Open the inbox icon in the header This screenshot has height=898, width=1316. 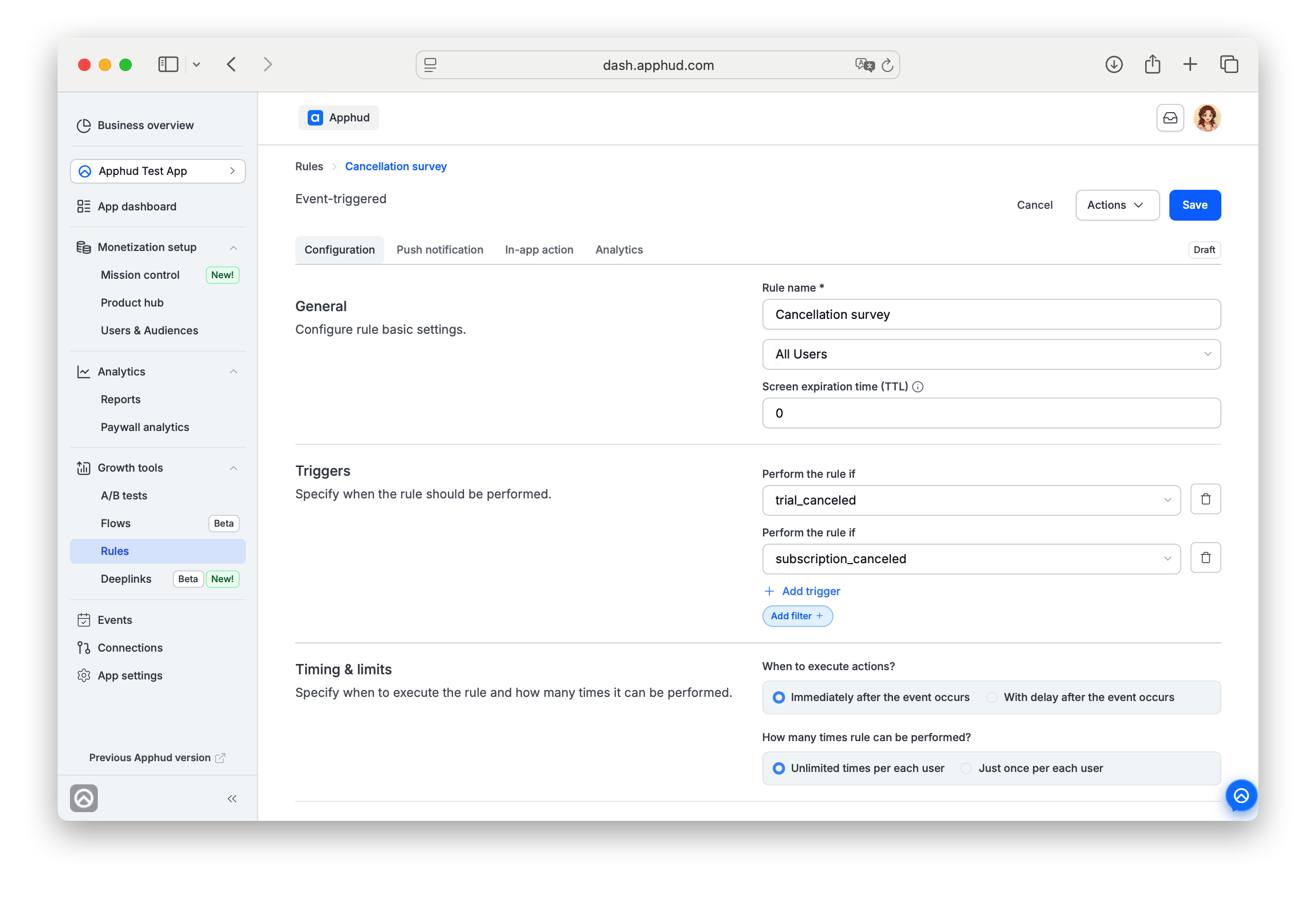[x=1170, y=118]
